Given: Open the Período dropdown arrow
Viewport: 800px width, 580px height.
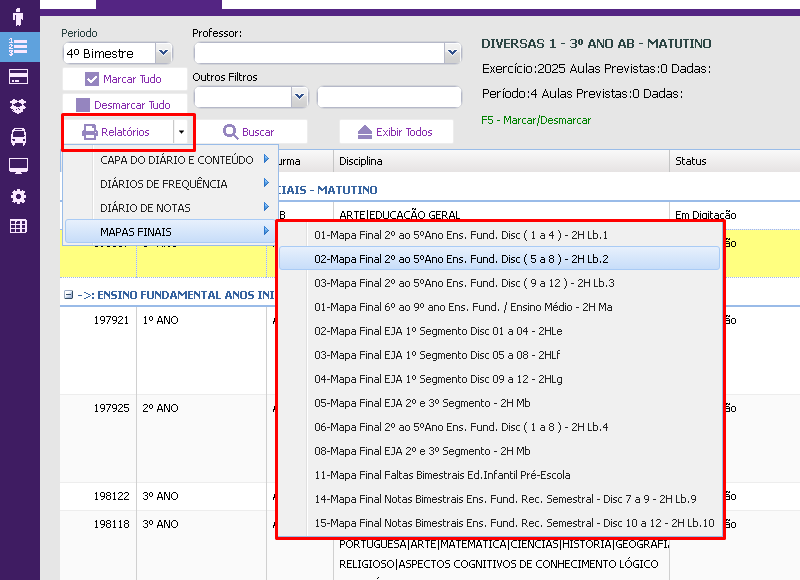Looking at the screenshot, I should pos(164,53).
